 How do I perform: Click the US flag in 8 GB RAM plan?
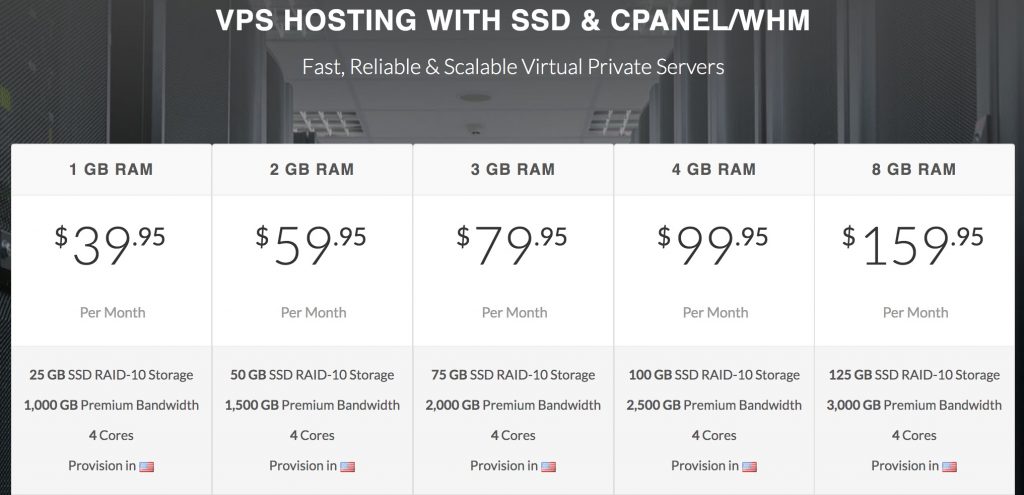(949, 466)
